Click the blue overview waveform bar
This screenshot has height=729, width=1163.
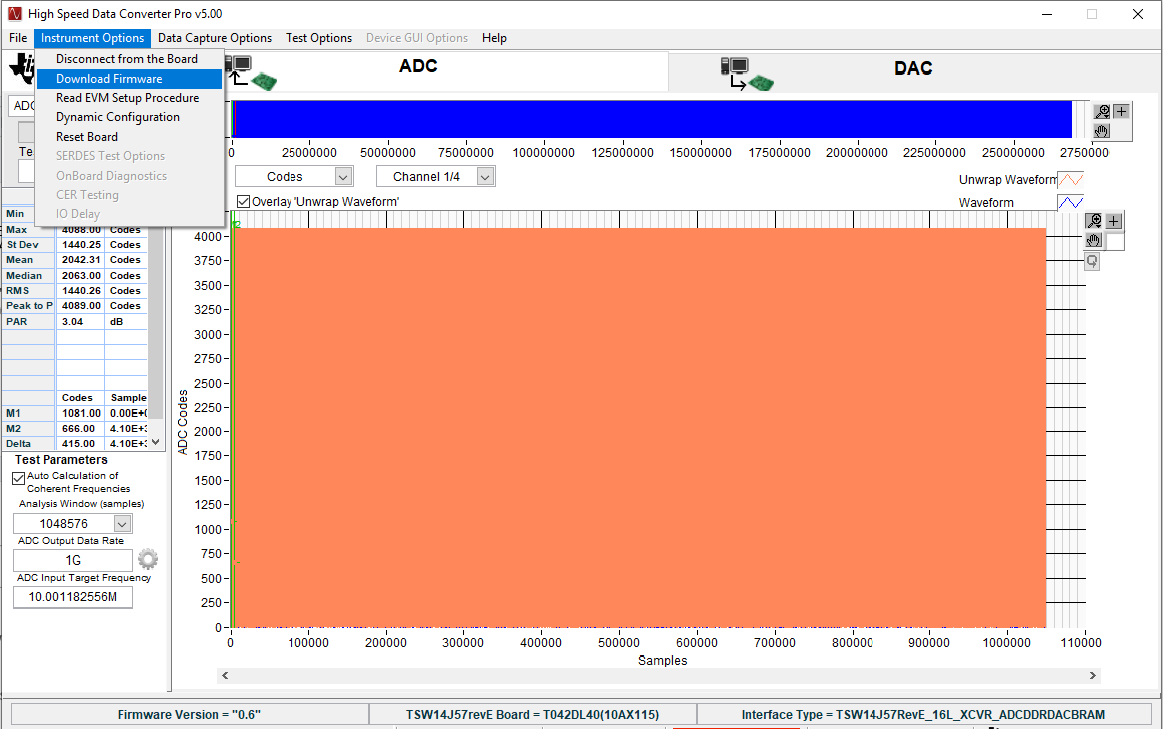point(652,119)
